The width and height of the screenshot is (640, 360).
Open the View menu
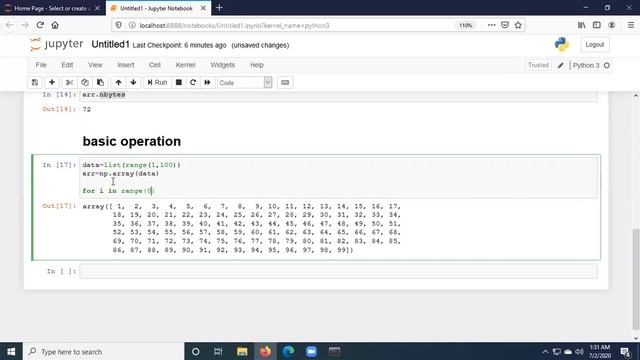pyautogui.click(x=95, y=65)
